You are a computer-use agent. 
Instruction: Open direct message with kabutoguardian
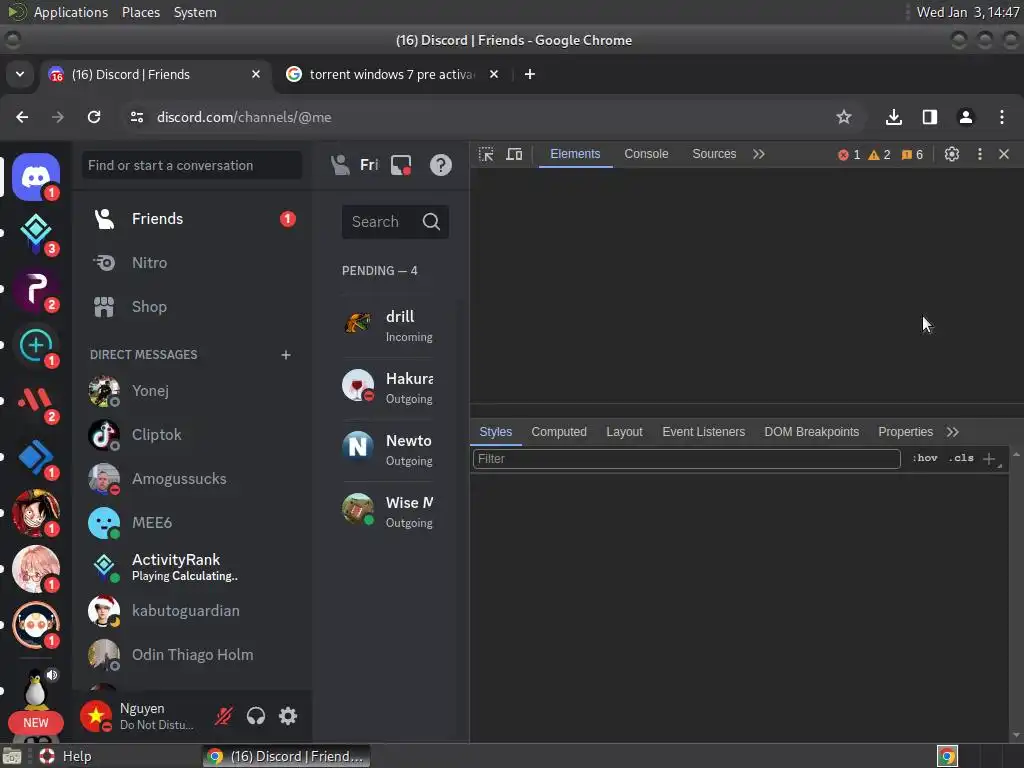pyautogui.click(x=193, y=611)
